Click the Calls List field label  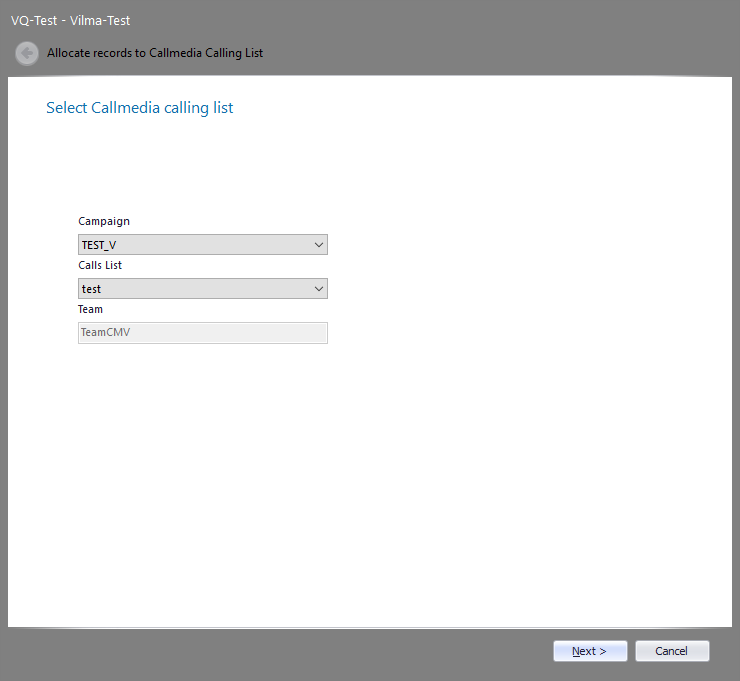(x=100, y=265)
